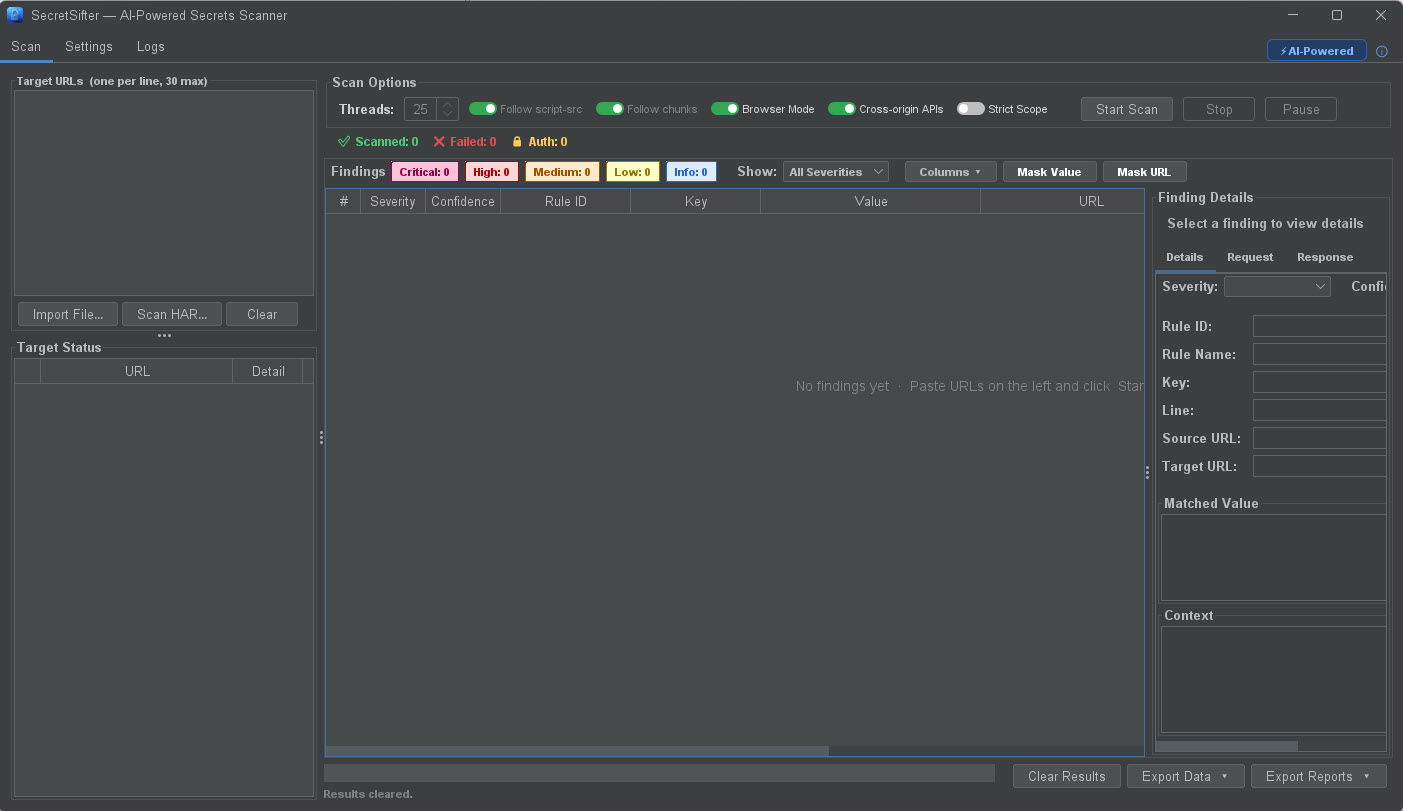The image size is (1403, 811).
Task: Focus the Context text box
Action: 1274,679
